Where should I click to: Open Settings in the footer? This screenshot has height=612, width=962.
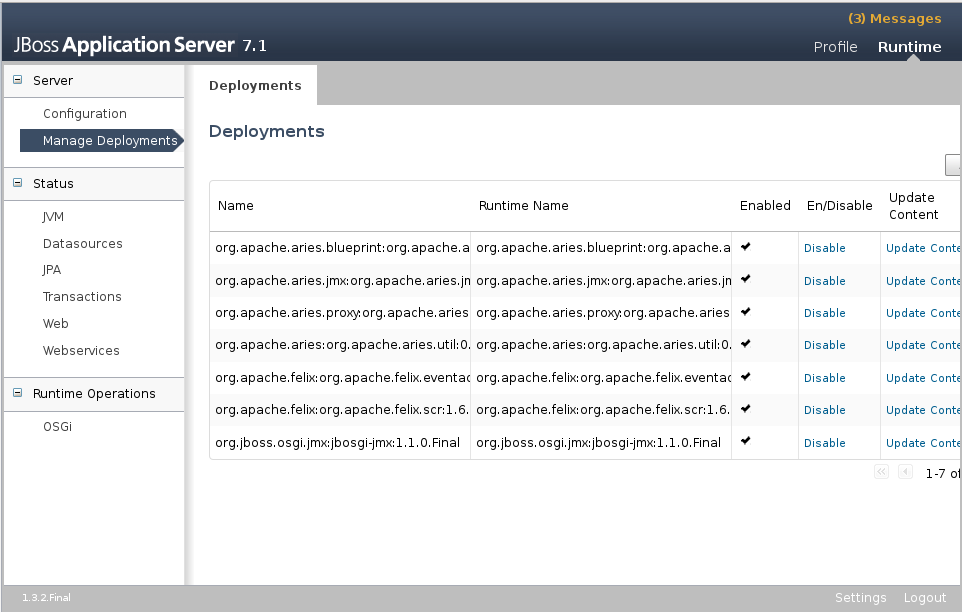click(860, 598)
